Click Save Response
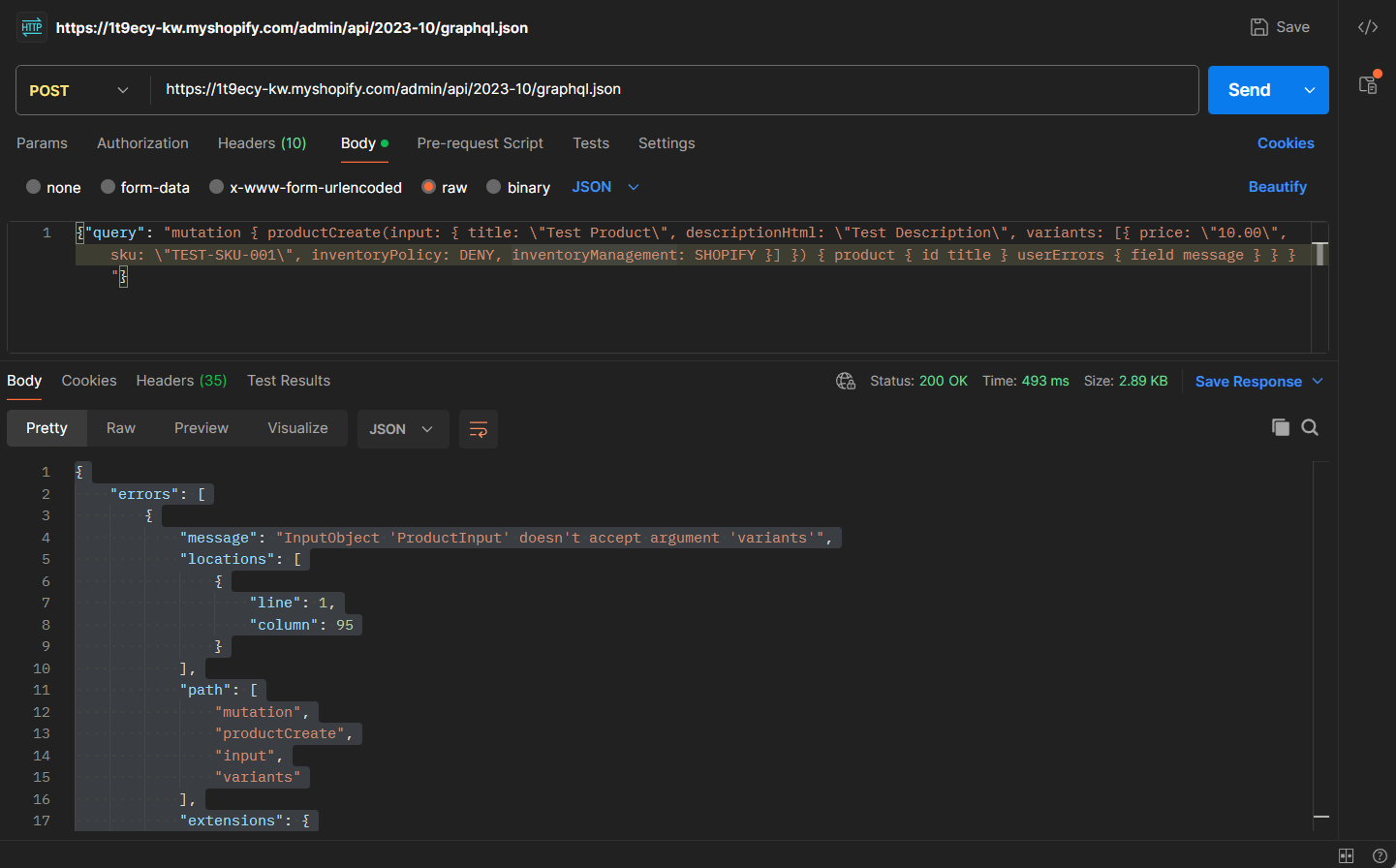Viewport: 1396px width, 868px height. 1248,382
